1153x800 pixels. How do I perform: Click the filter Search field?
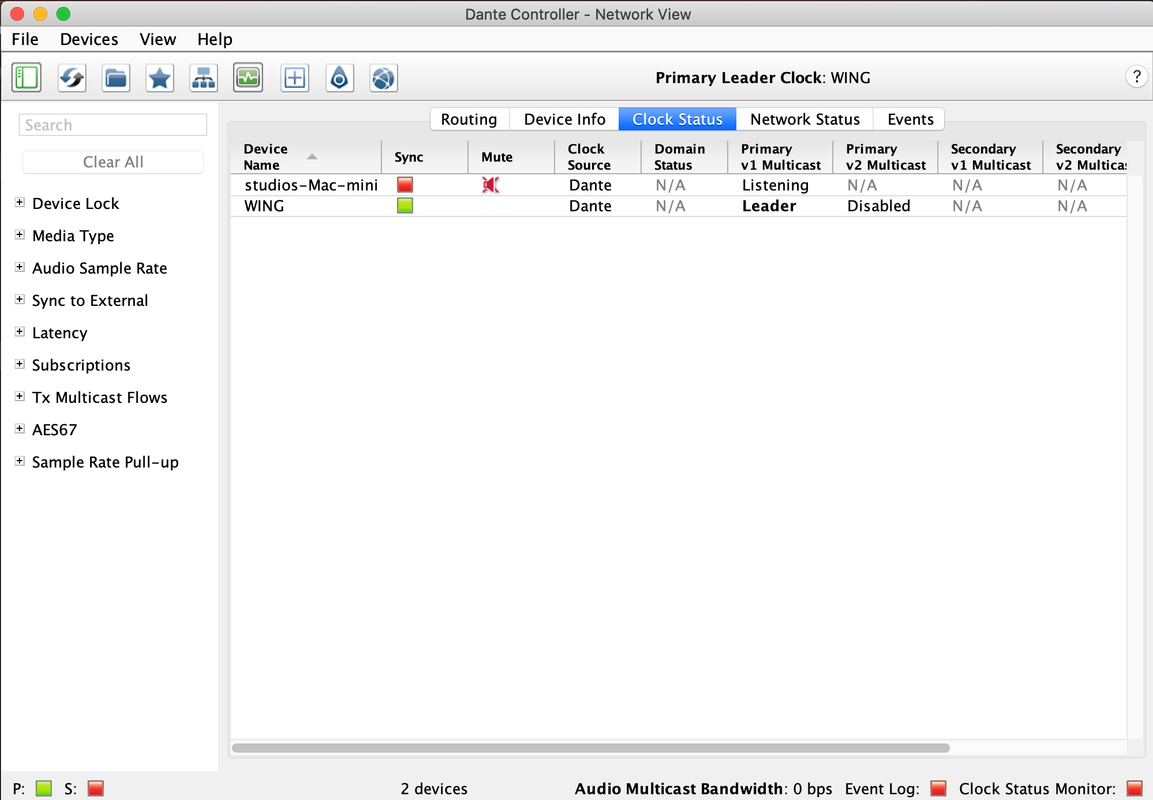[x=113, y=125]
